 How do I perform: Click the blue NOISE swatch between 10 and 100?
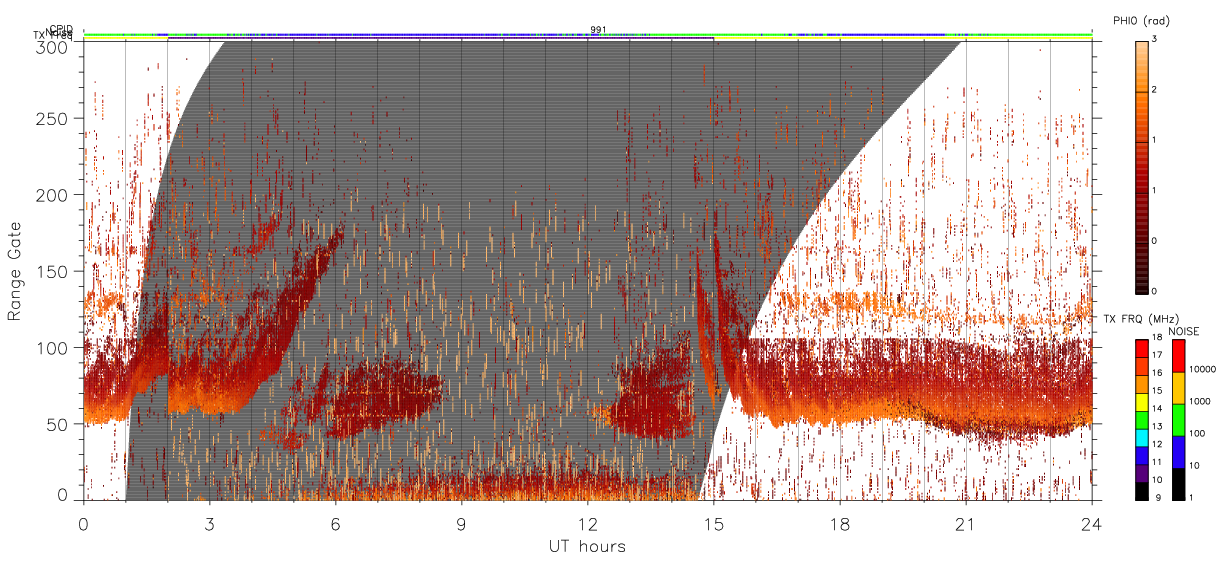(1179, 452)
